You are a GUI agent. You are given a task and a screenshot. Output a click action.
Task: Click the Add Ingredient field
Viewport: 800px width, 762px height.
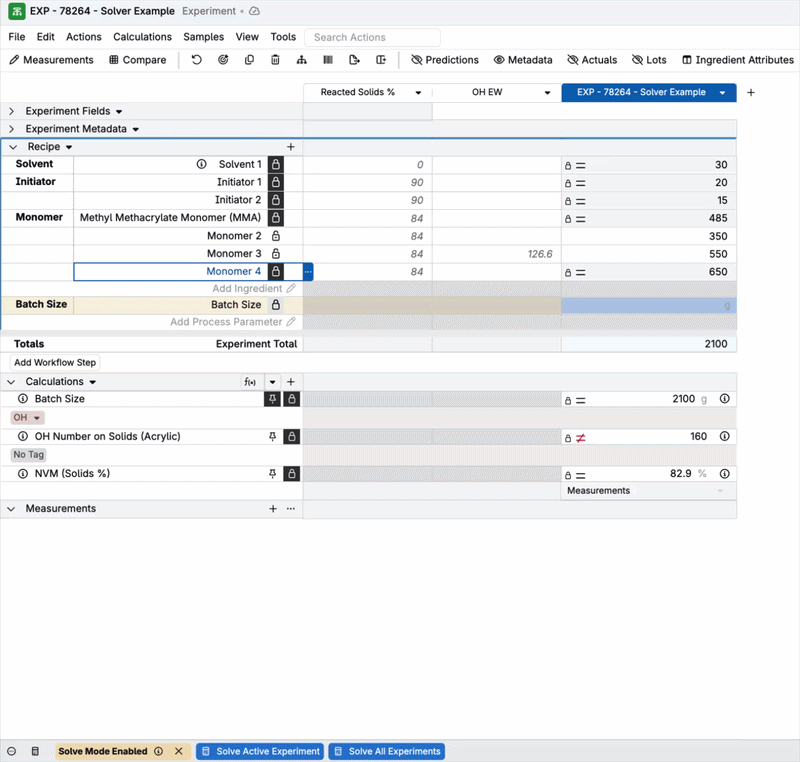[x=254, y=289]
